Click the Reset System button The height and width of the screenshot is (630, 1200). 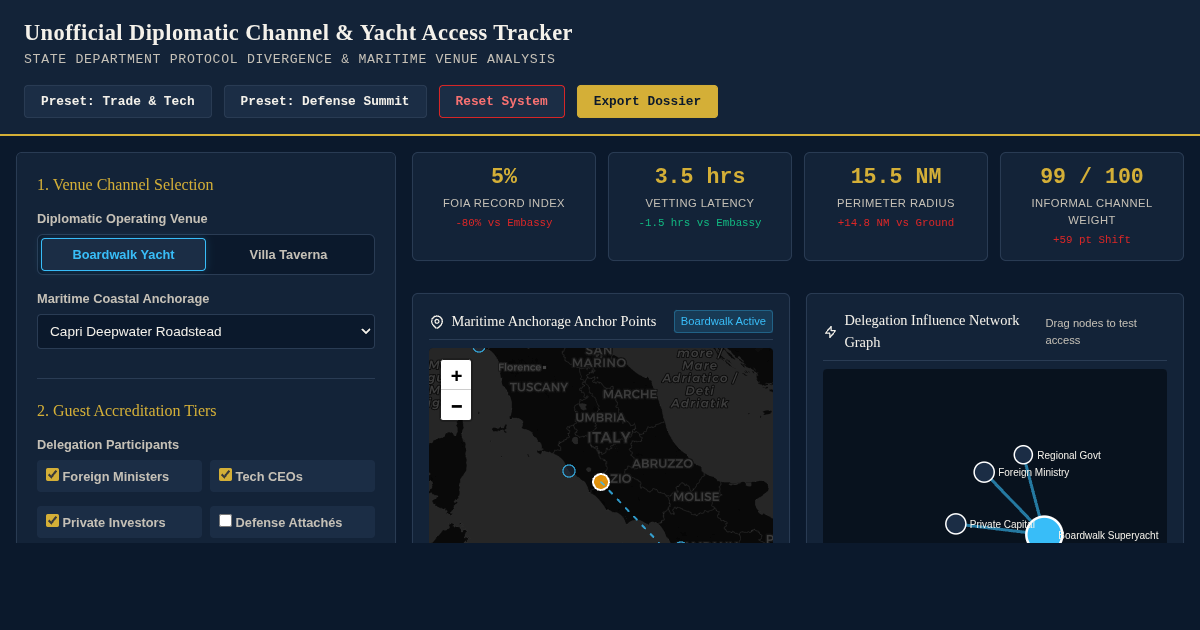tap(502, 101)
